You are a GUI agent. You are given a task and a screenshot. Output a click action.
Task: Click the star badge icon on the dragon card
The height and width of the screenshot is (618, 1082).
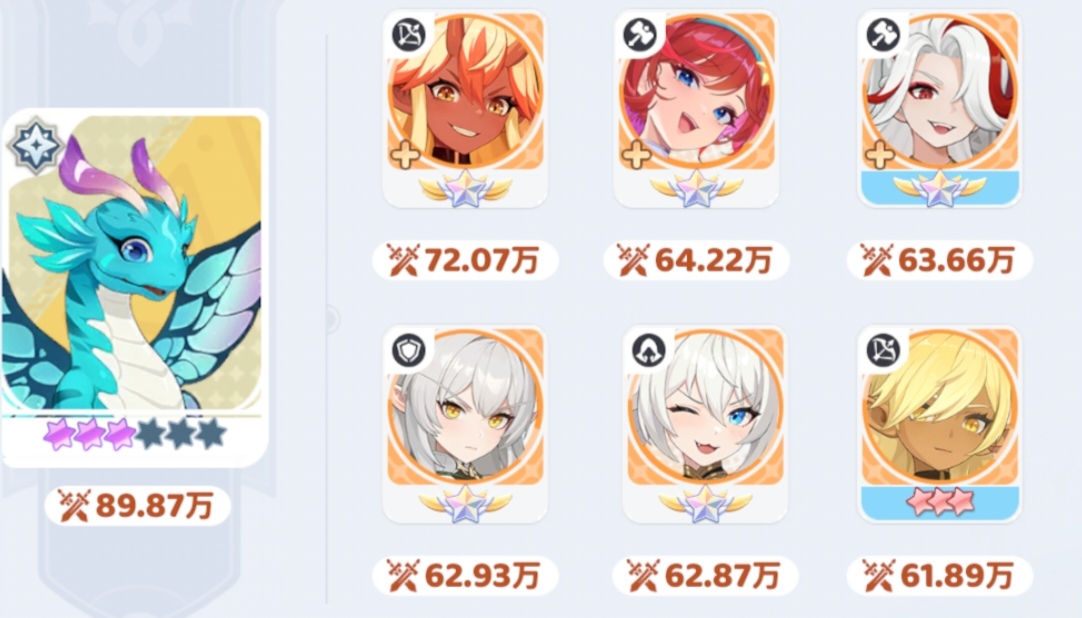pyautogui.click(x=35, y=146)
